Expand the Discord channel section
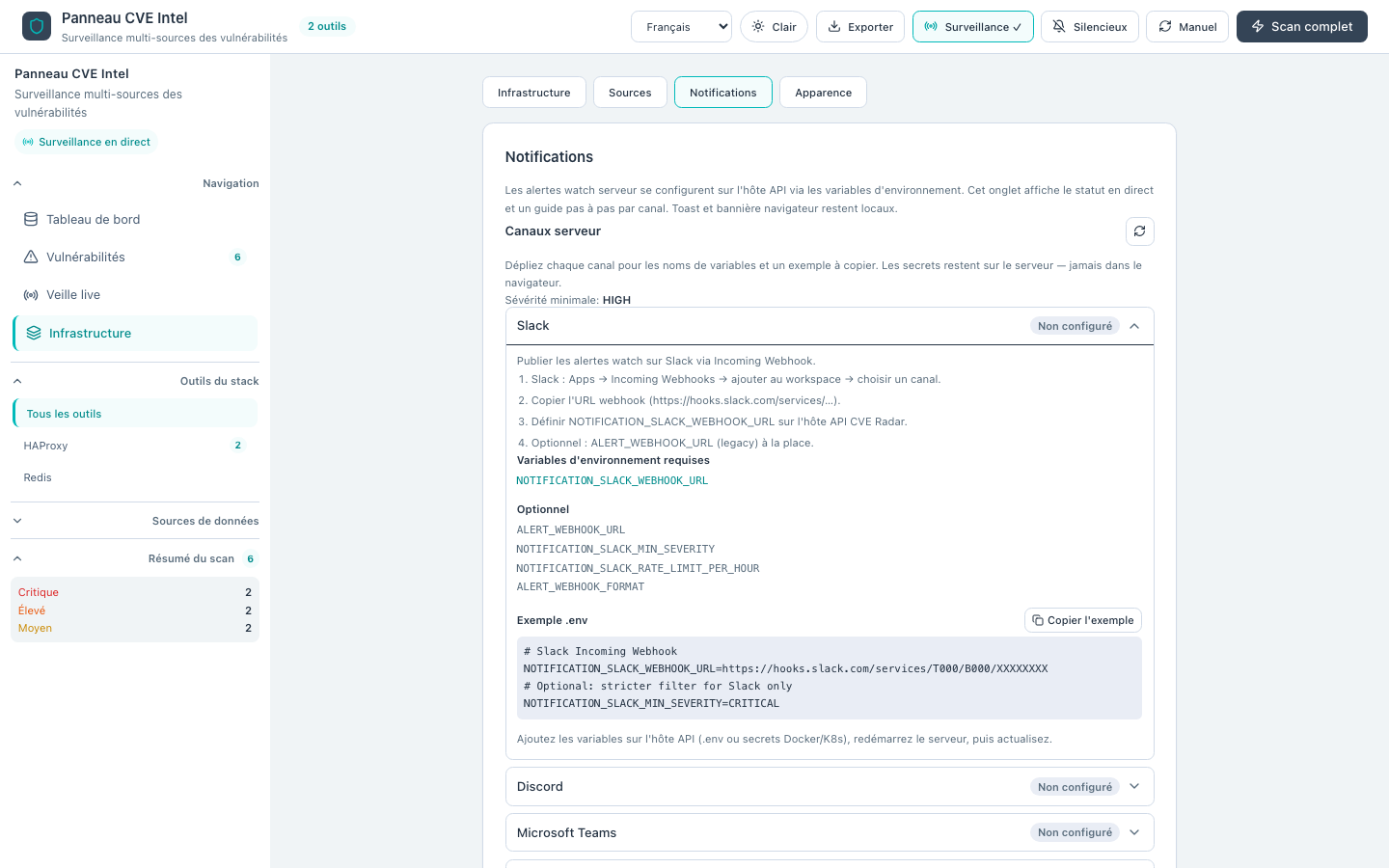 coord(830,787)
